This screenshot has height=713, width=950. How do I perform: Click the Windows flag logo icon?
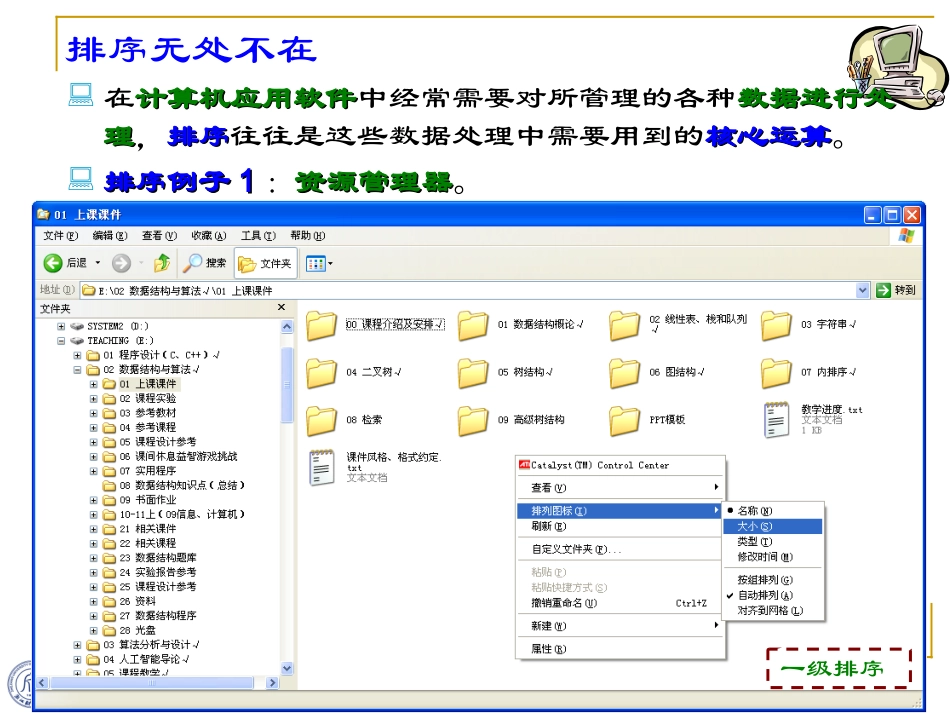click(907, 236)
